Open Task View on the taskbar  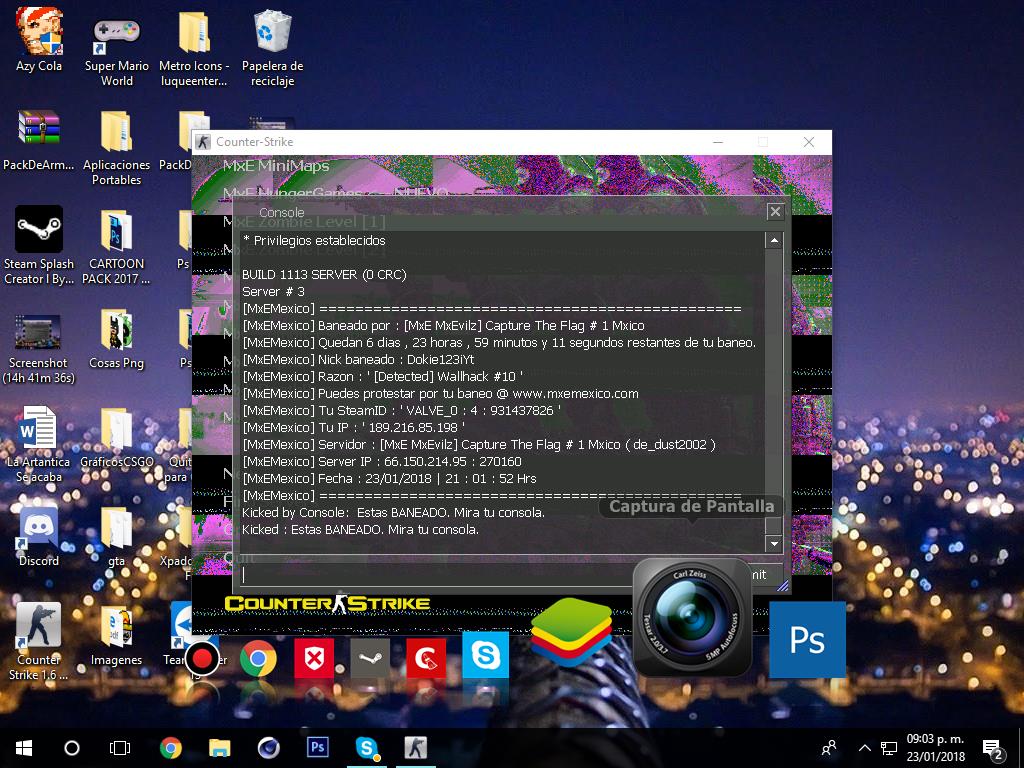click(120, 748)
